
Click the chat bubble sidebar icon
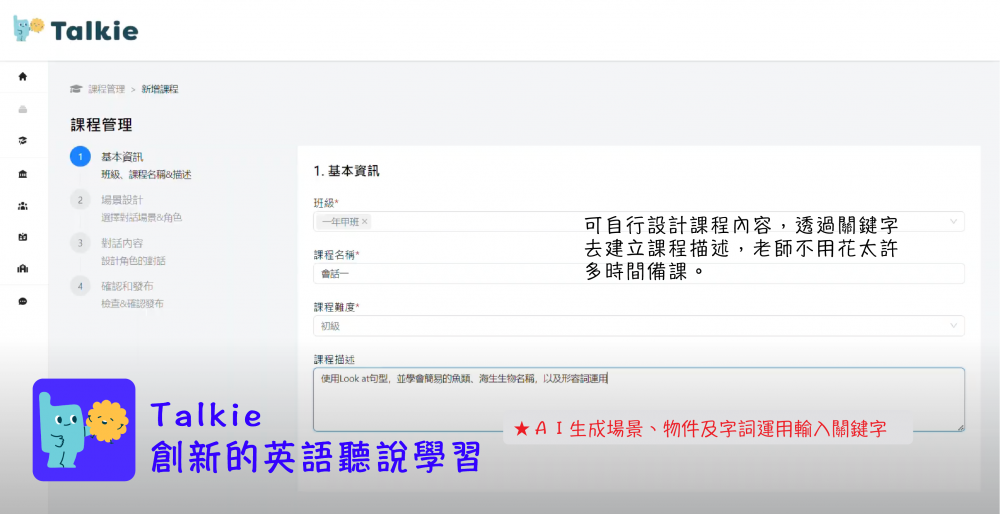point(23,301)
